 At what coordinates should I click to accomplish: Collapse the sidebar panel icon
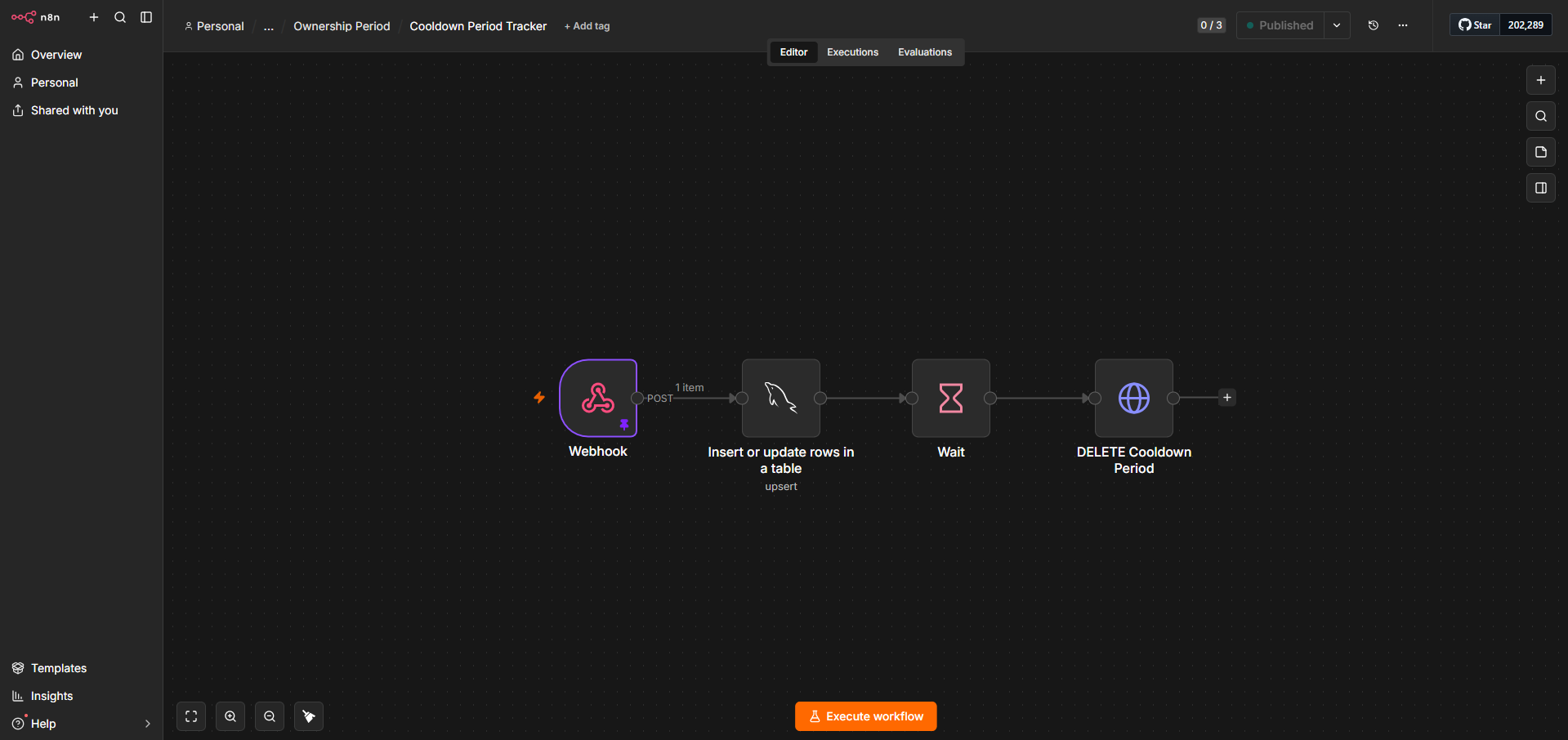click(x=146, y=17)
